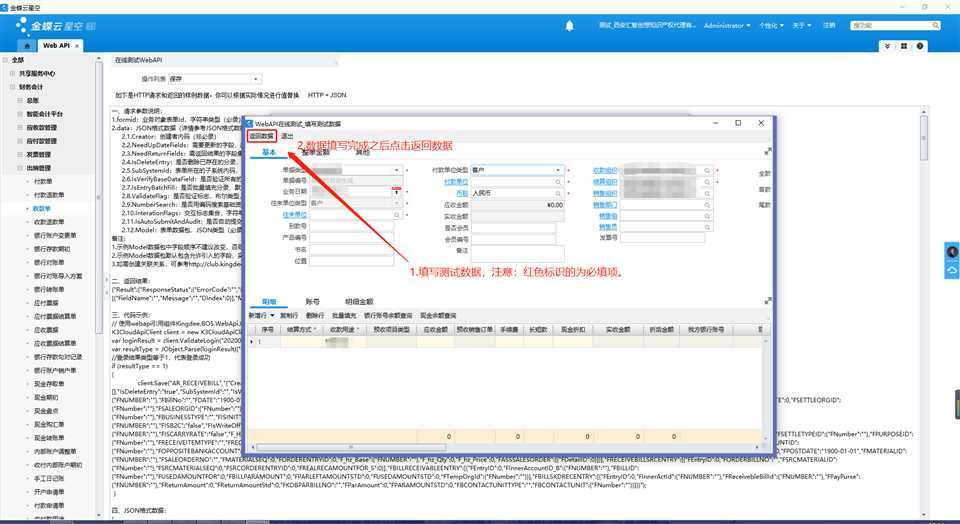Click the 发票号 input field
Screen dimensions: 960x524
click(662, 238)
